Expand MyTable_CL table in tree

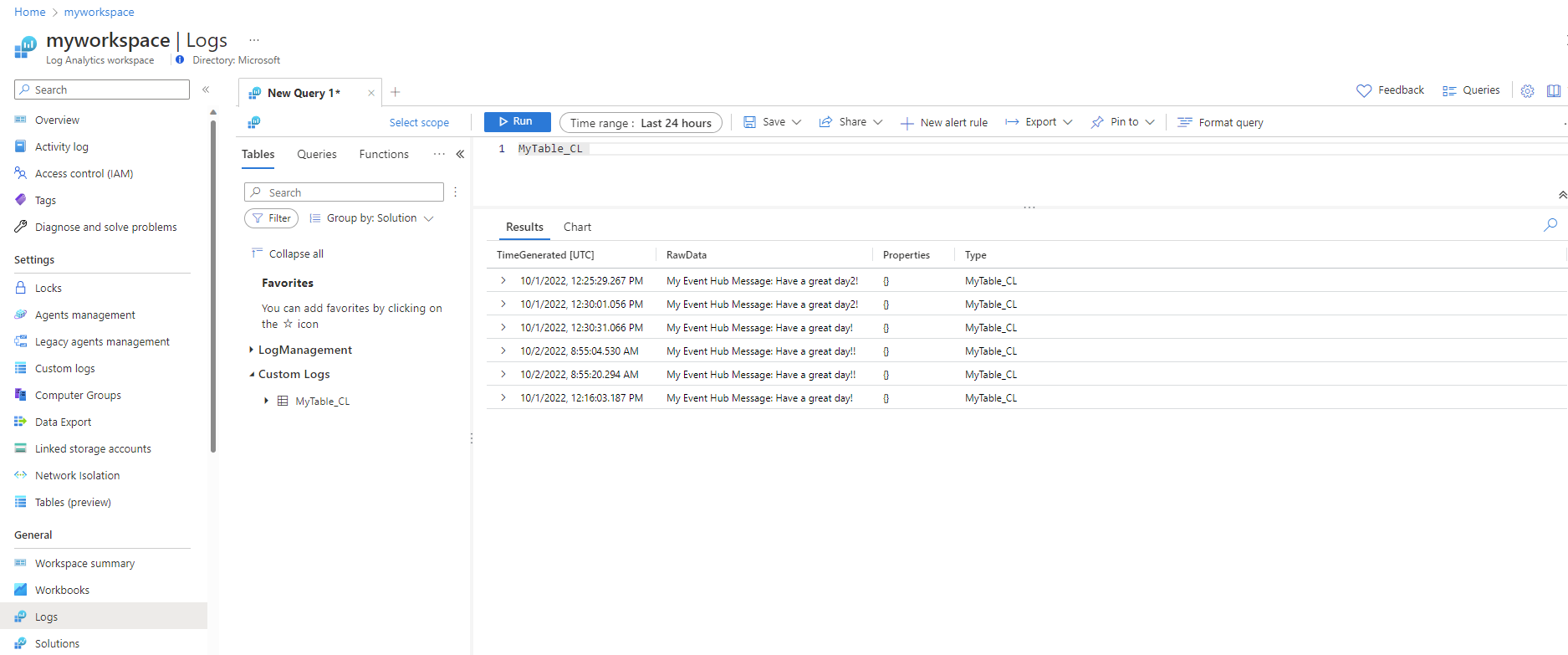266,401
